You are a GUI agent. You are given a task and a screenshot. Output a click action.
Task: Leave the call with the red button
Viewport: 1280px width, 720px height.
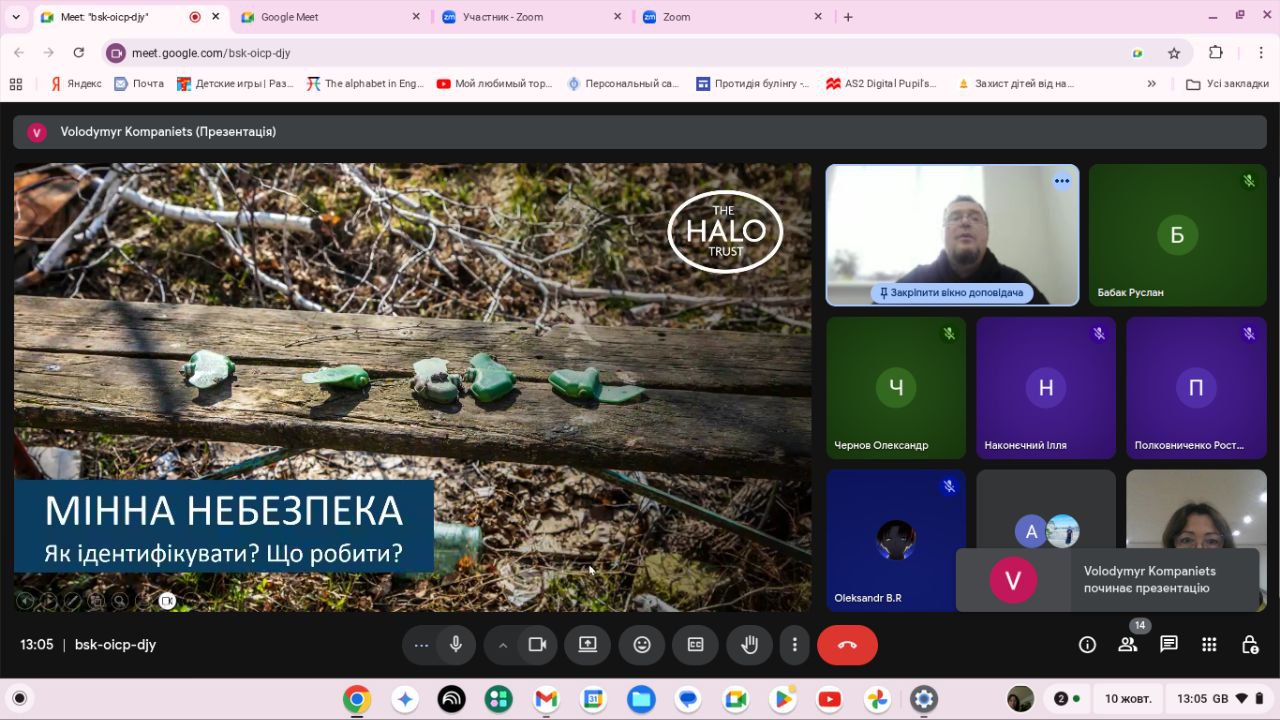click(x=847, y=645)
